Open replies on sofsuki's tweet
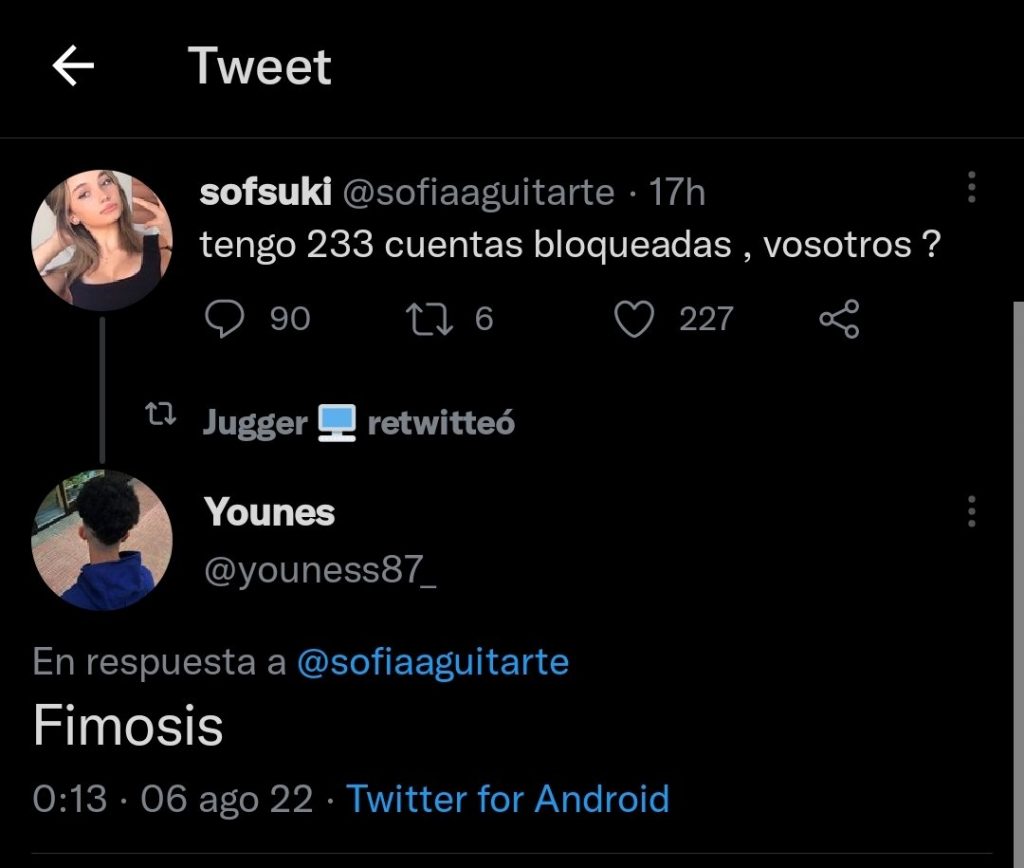 225,319
